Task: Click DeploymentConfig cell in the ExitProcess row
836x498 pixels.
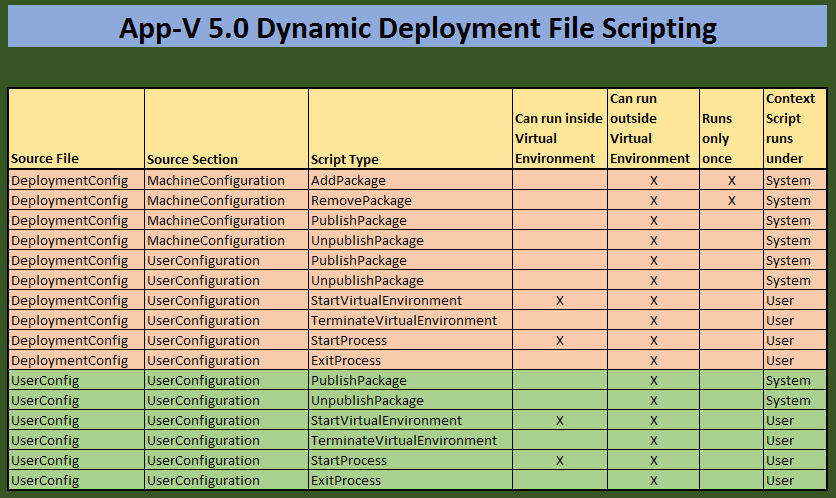Action: pyautogui.click(x=69, y=361)
